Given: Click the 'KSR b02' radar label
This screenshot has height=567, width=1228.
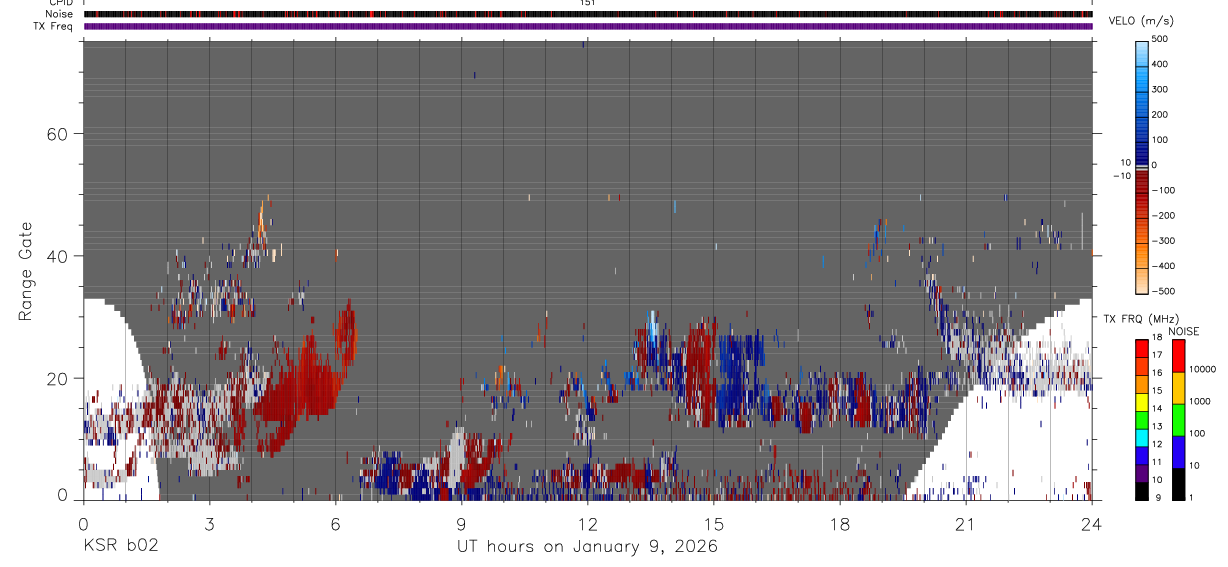Looking at the screenshot, I should click(x=120, y=546).
